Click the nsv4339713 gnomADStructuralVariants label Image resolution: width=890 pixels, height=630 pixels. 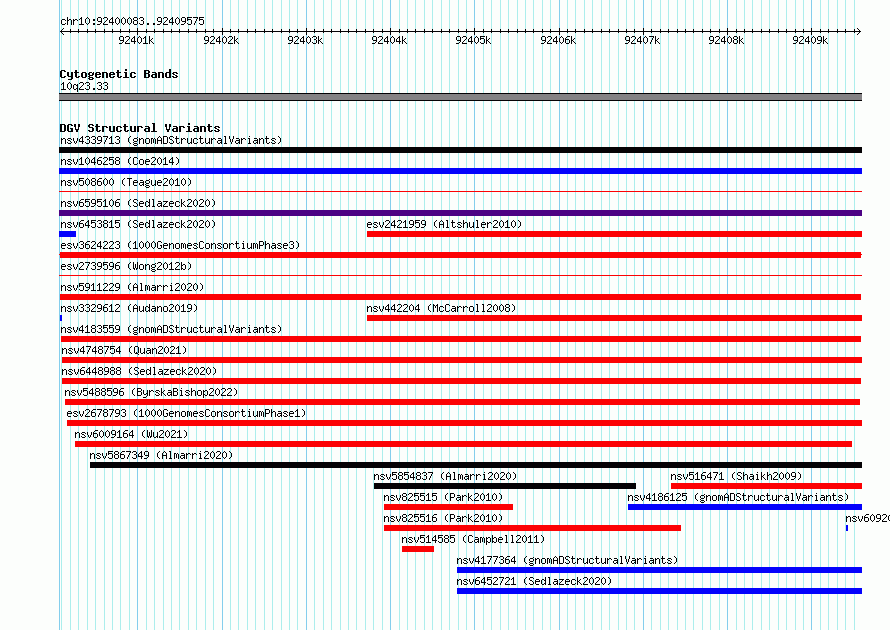(x=171, y=140)
